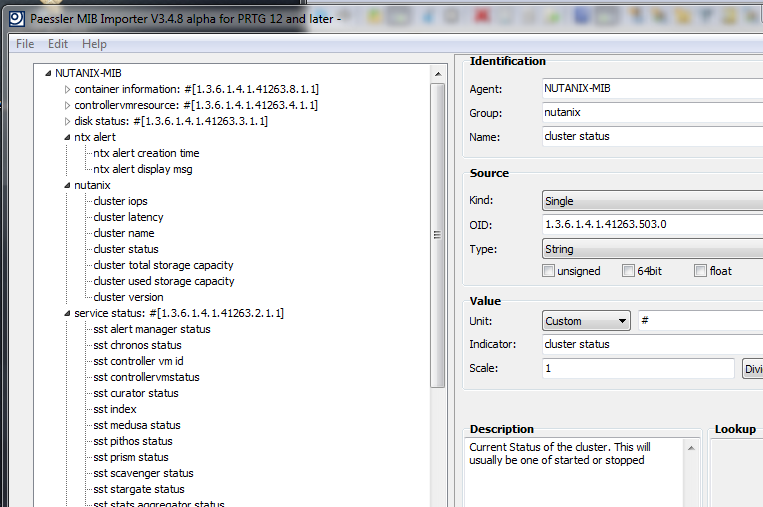Collapse the nutanix tree node
The image size is (763, 507).
(x=67, y=185)
